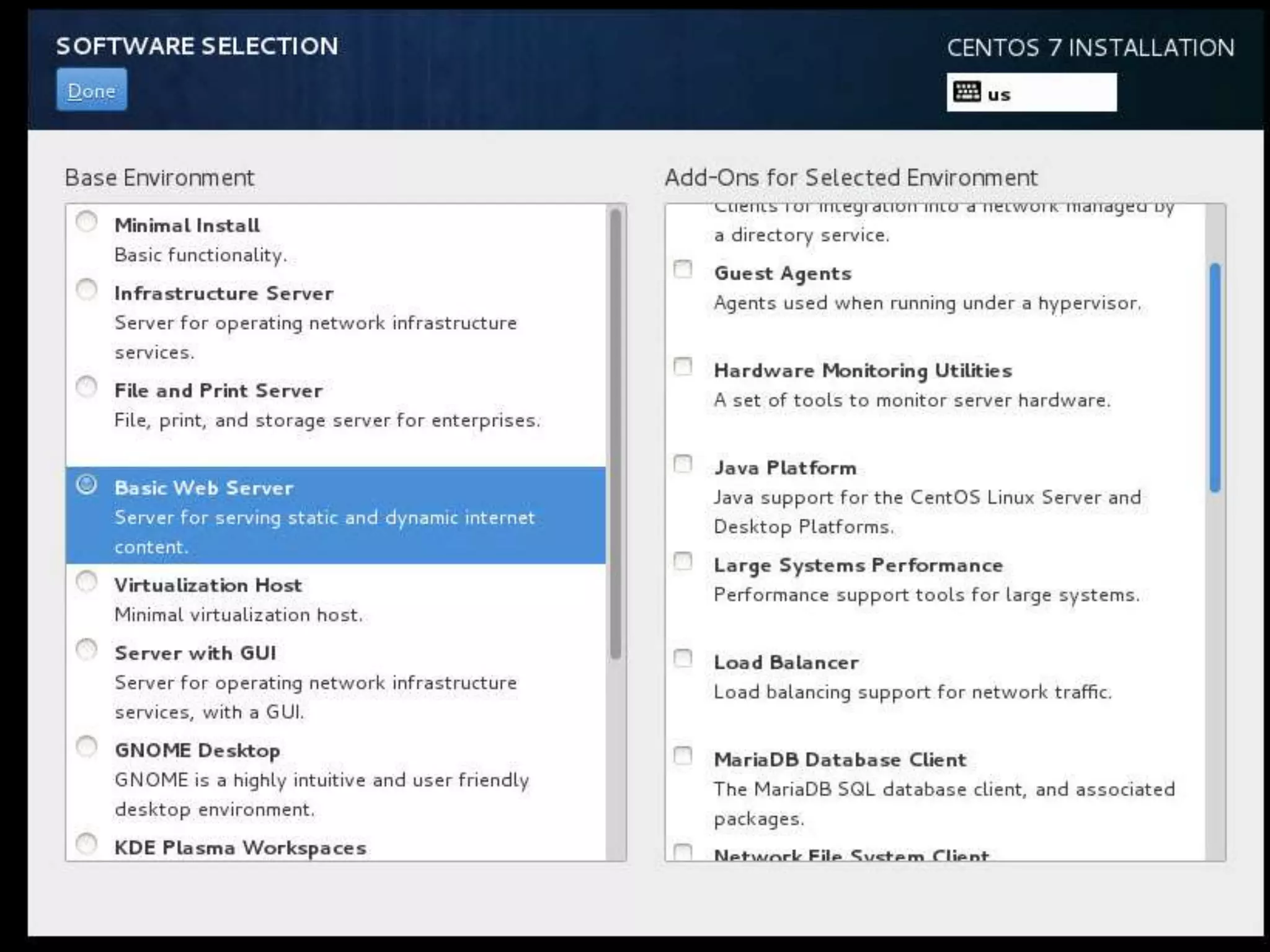1270x952 pixels.
Task: Click the Done button
Action: pos(92,90)
